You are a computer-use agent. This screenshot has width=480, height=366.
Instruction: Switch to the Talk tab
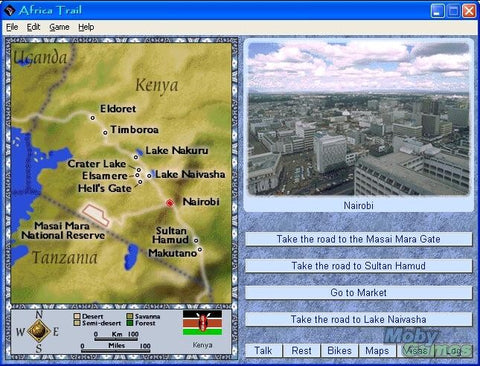(264, 351)
